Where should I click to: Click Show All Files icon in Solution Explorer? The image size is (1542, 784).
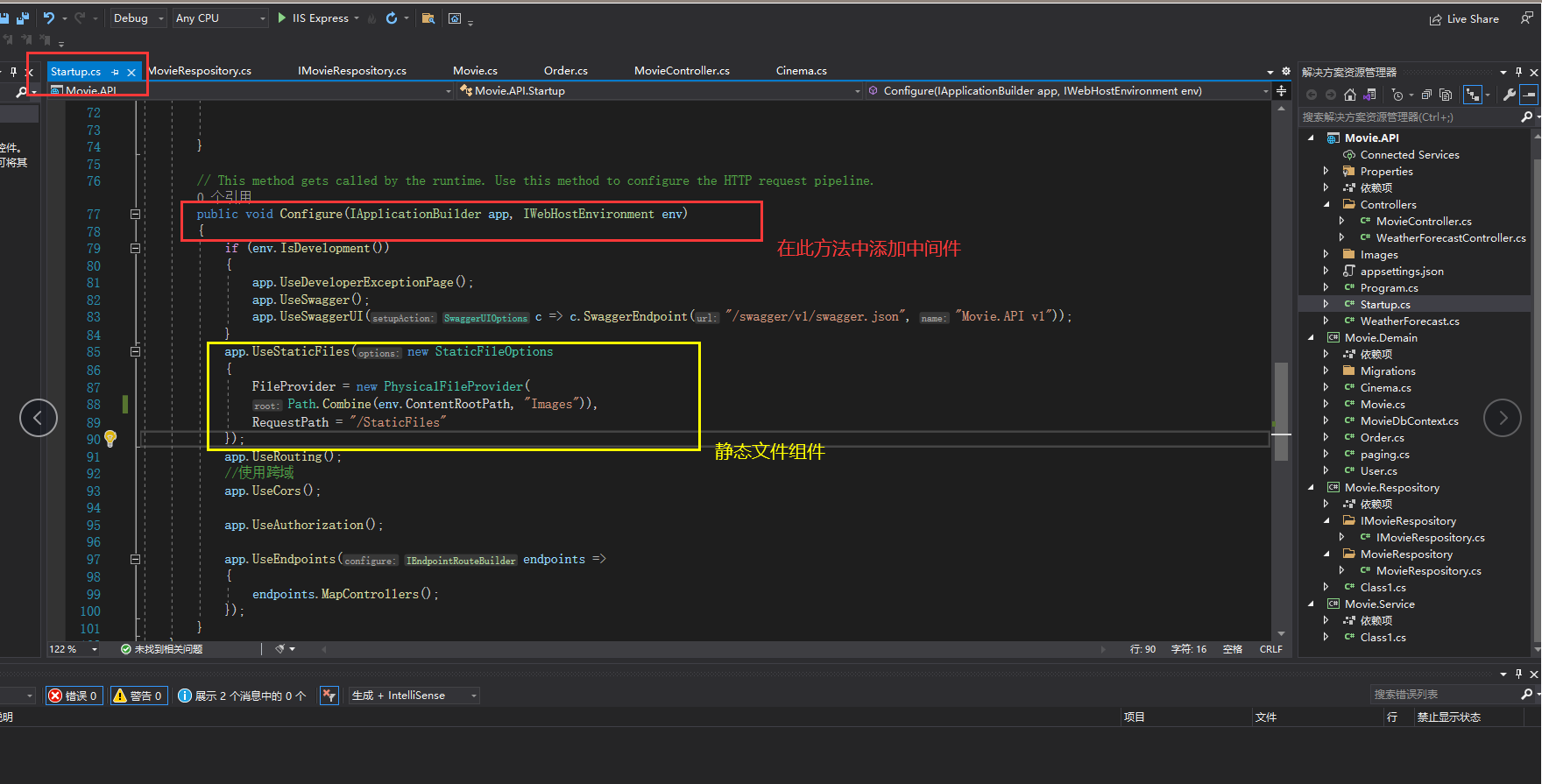pyautogui.click(x=1446, y=95)
